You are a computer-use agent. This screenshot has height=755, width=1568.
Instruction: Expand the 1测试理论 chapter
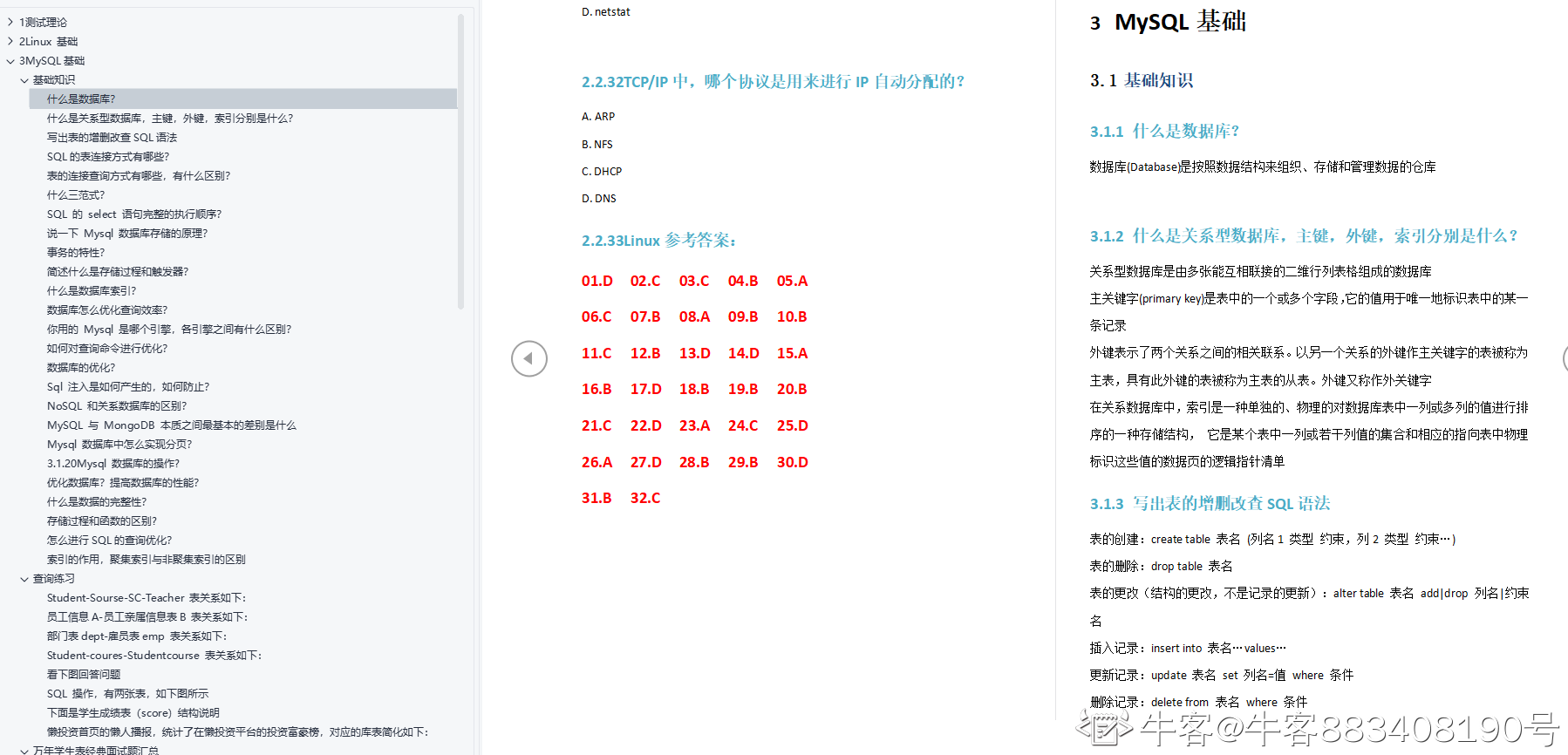[x=10, y=23]
